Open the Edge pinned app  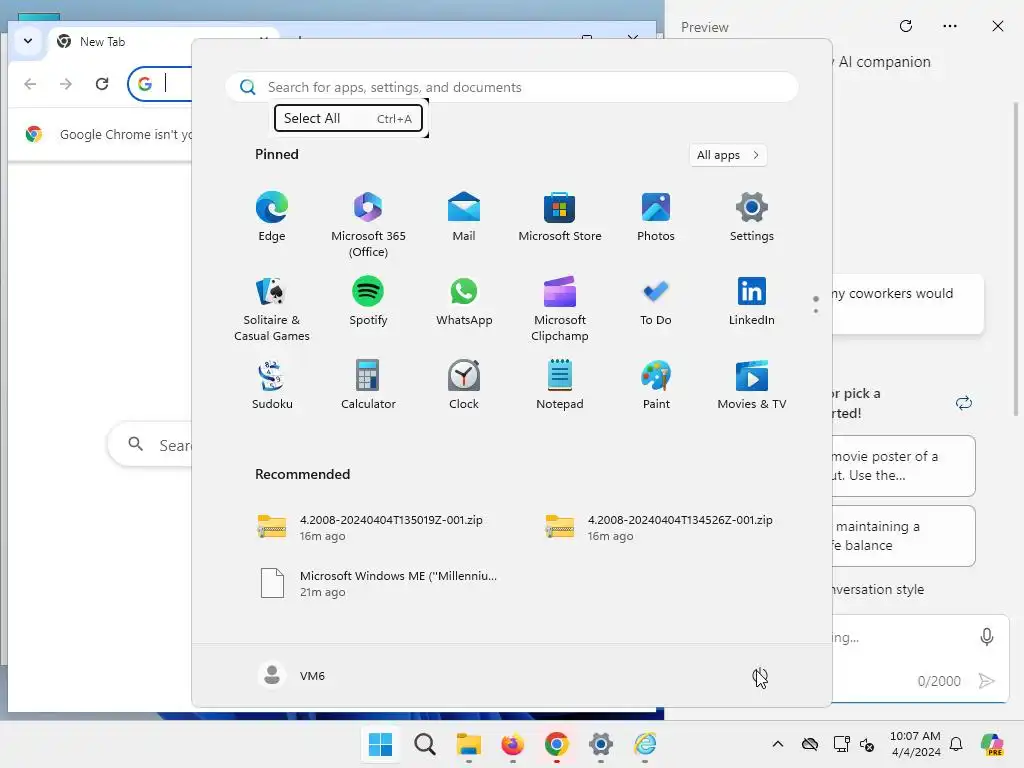click(272, 217)
